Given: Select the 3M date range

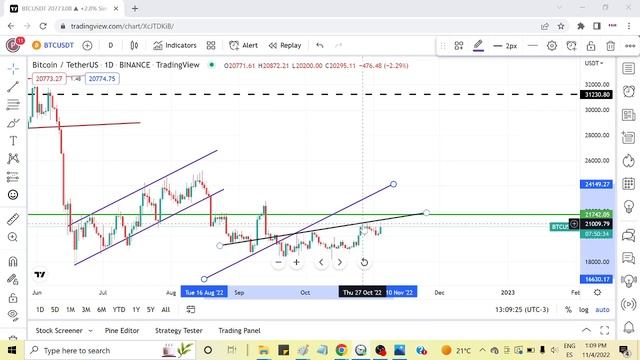Looking at the screenshot, I should coord(86,310).
